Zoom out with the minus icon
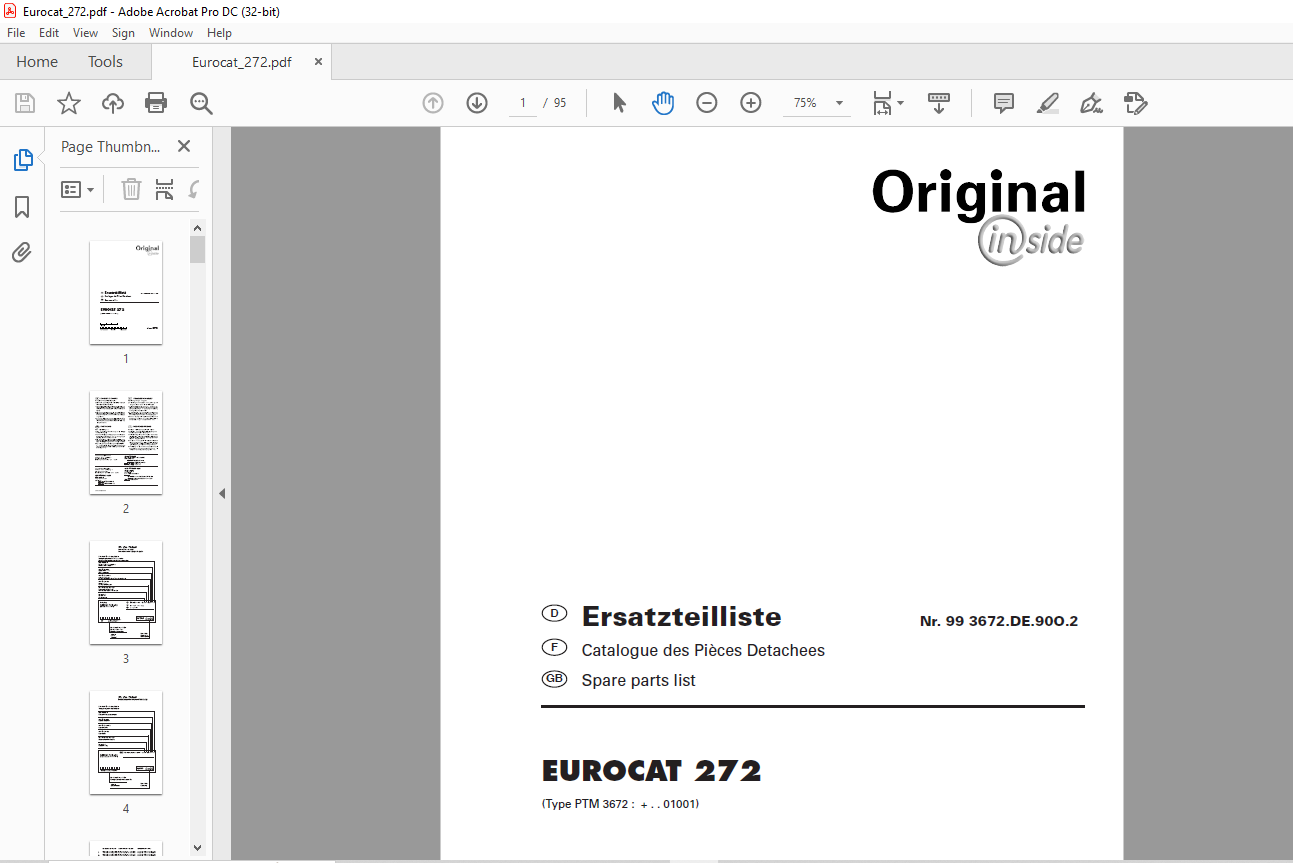Screen dimensions: 1293x863 (x=707, y=103)
